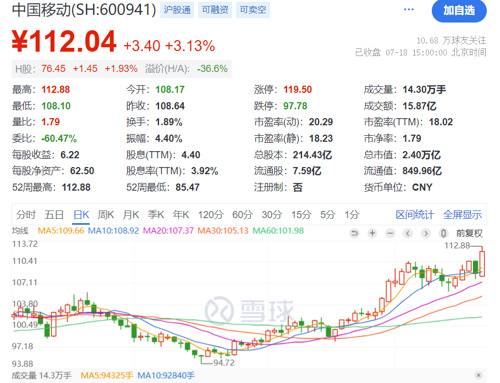The width and height of the screenshot is (500, 383).
Task: Switch to the 分时 chart tab
Action: tap(26, 215)
